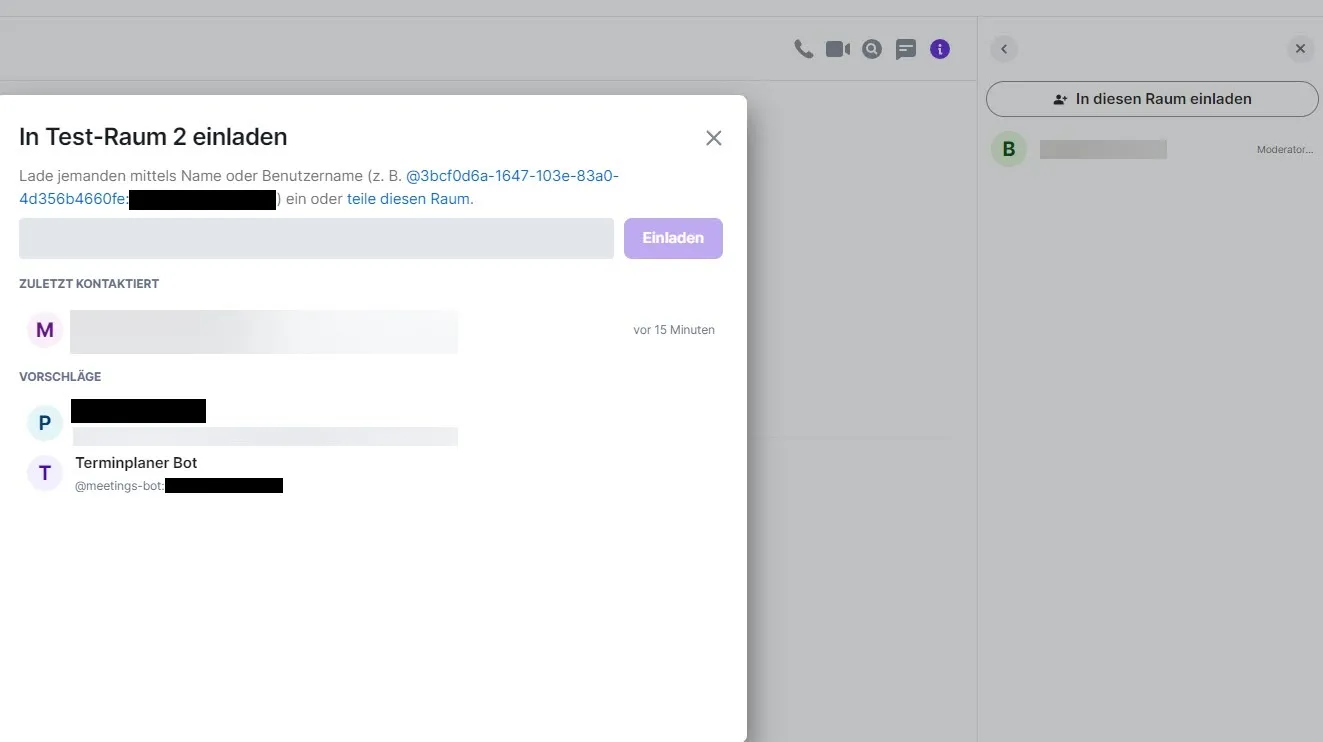Click the Moderator role label
Image resolution: width=1323 pixels, height=742 pixels.
pos(1284,150)
